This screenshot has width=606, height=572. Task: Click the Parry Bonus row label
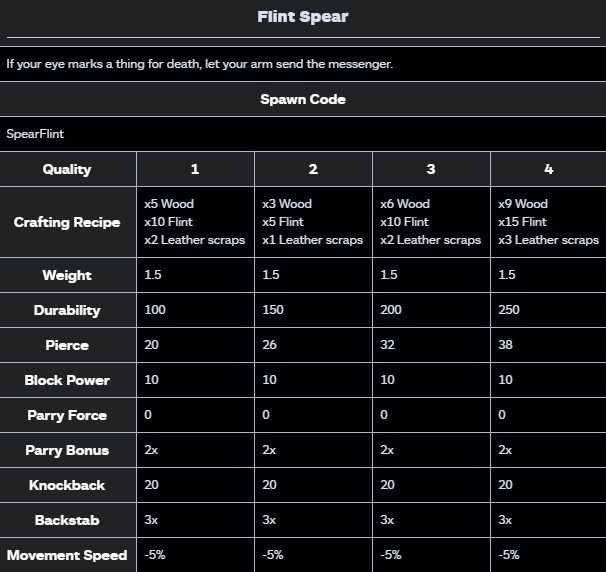pyautogui.click(x=67, y=451)
